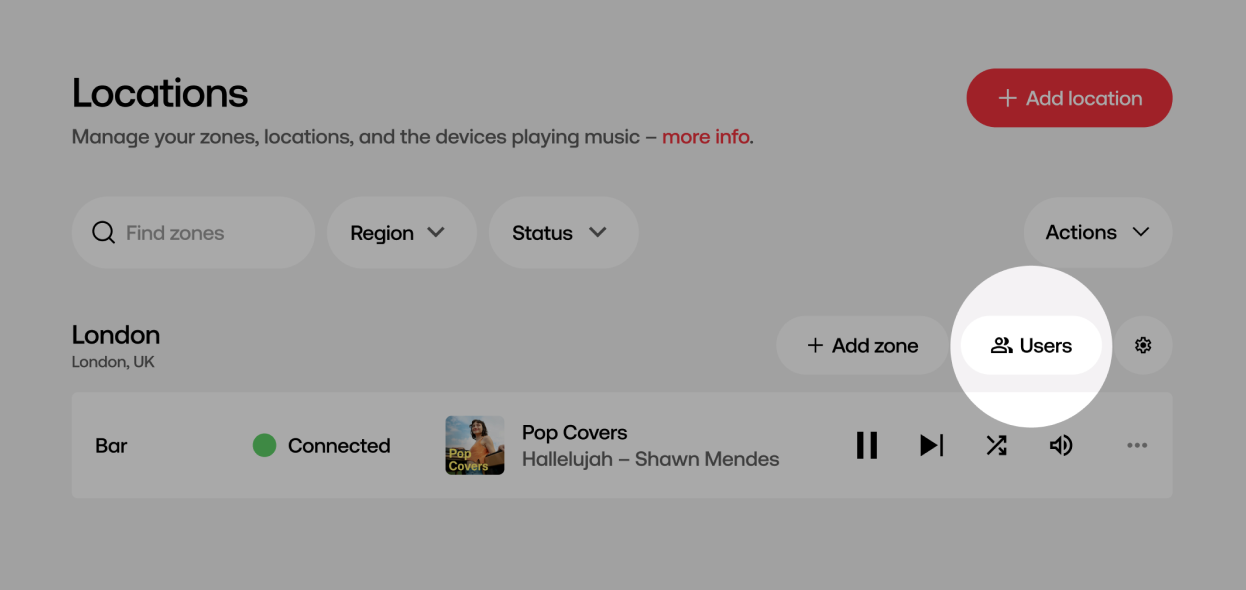Click the Users button for London

point(1031,345)
